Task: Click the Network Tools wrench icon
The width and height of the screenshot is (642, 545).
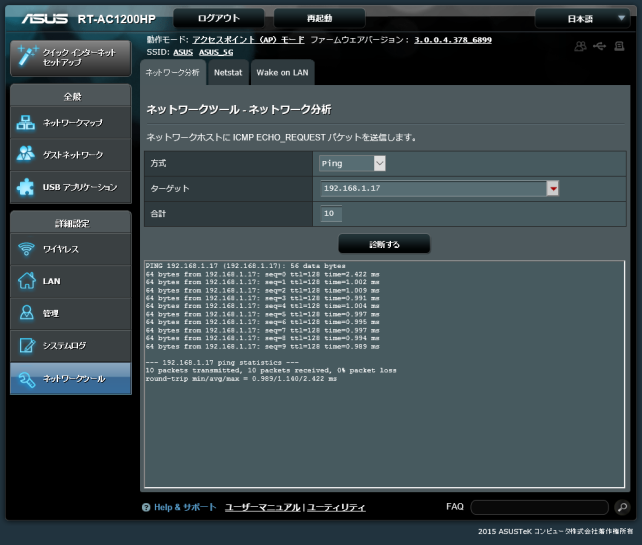Action: point(27,379)
